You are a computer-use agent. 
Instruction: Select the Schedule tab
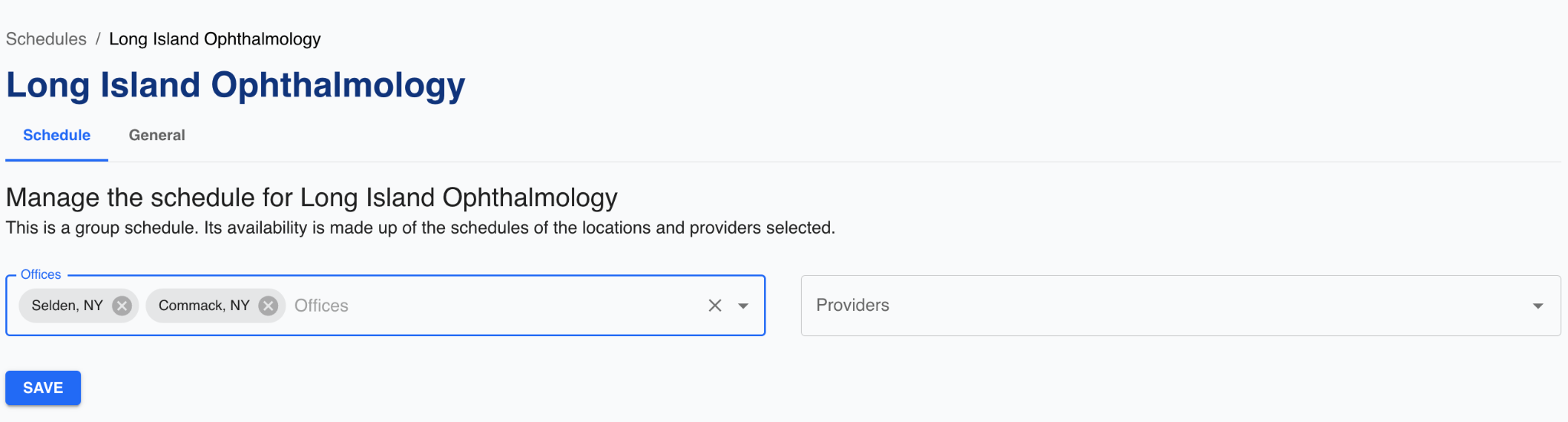point(57,136)
